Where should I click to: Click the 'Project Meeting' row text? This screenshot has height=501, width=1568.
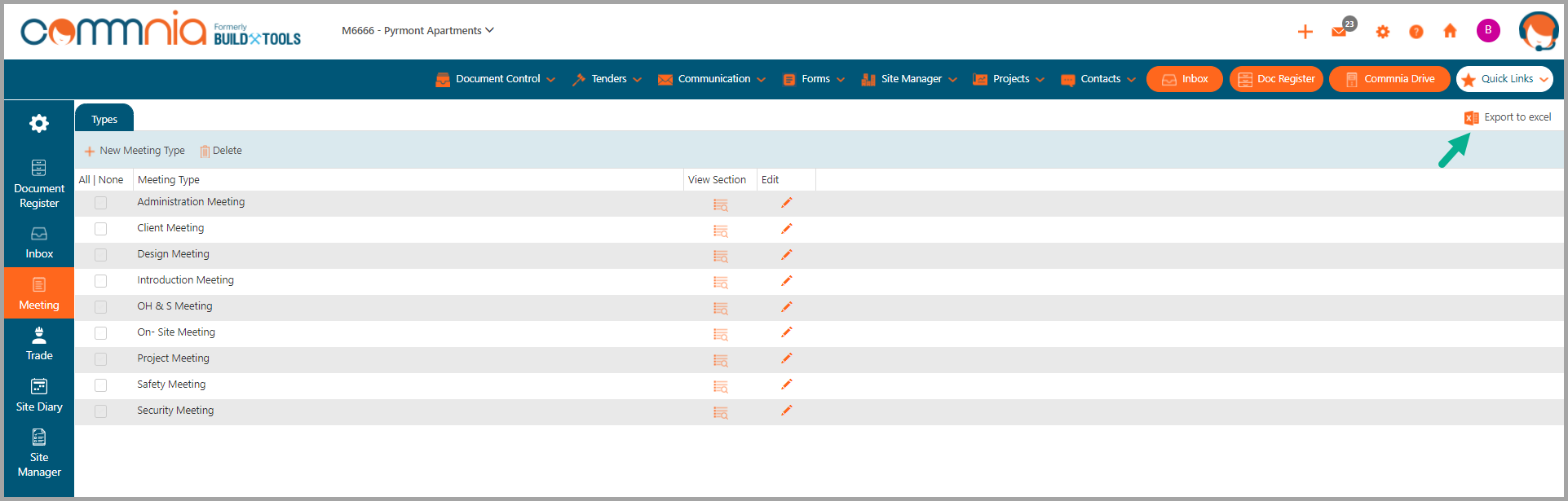pyautogui.click(x=173, y=358)
